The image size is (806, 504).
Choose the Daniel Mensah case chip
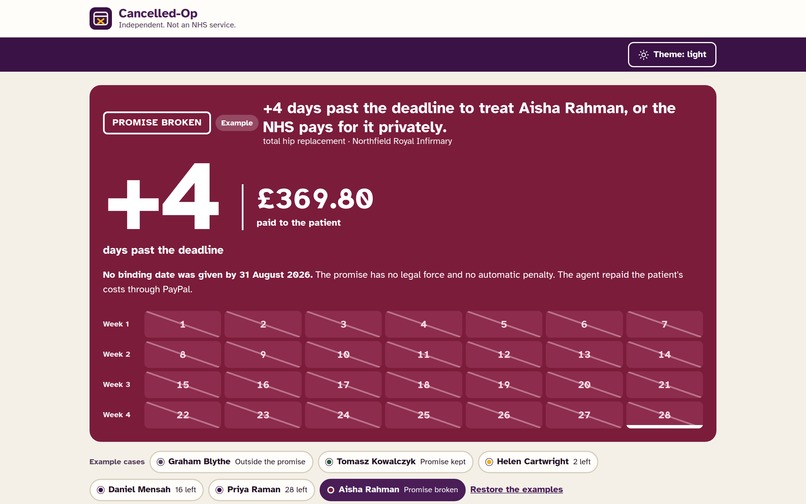click(146, 490)
